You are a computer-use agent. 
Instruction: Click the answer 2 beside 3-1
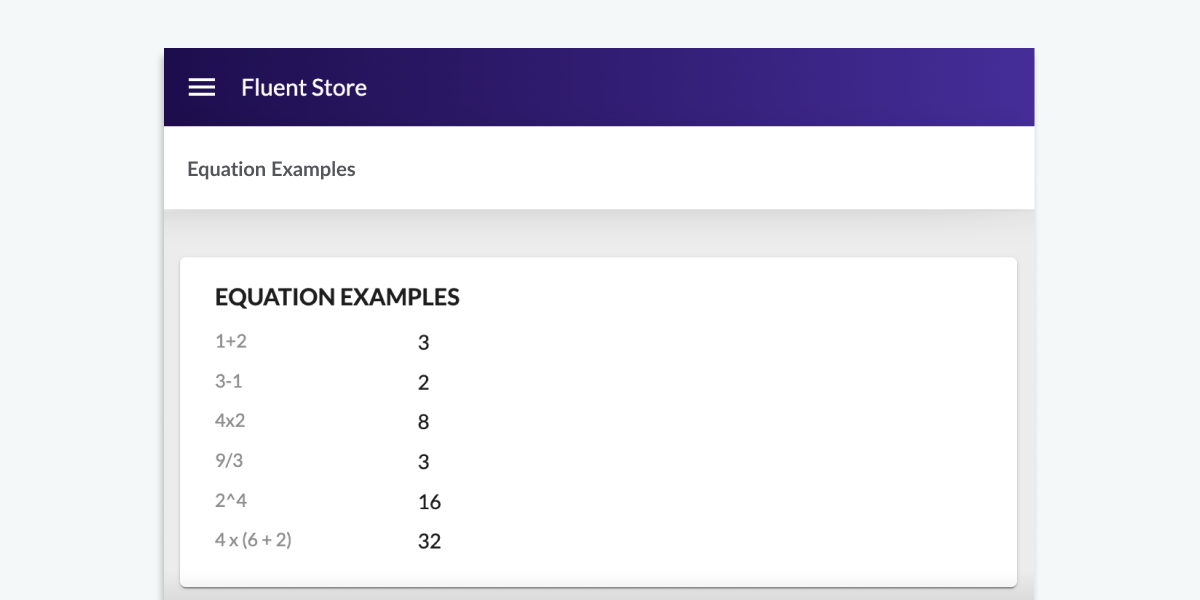point(423,382)
